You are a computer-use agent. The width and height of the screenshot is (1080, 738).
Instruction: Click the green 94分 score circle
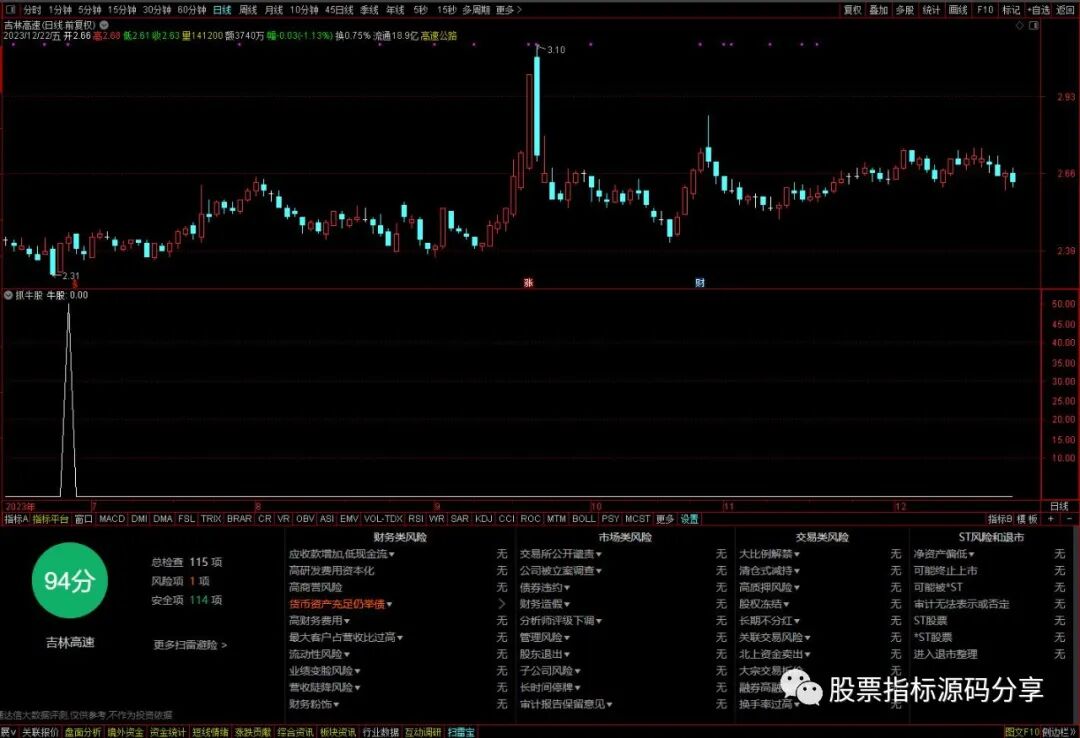pyautogui.click(x=70, y=580)
